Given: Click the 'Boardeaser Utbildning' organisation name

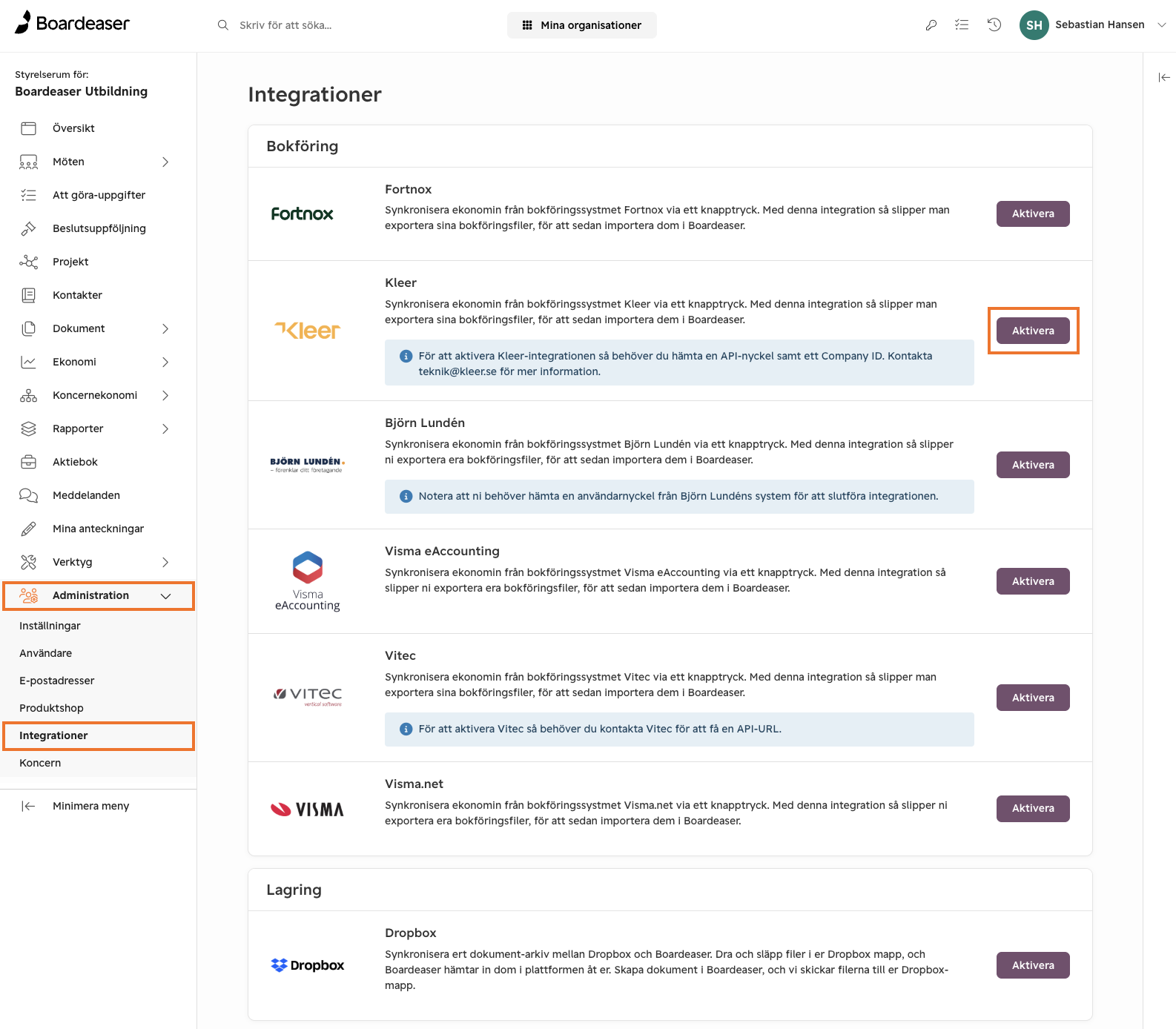Looking at the screenshot, I should (x=82, y=91).
